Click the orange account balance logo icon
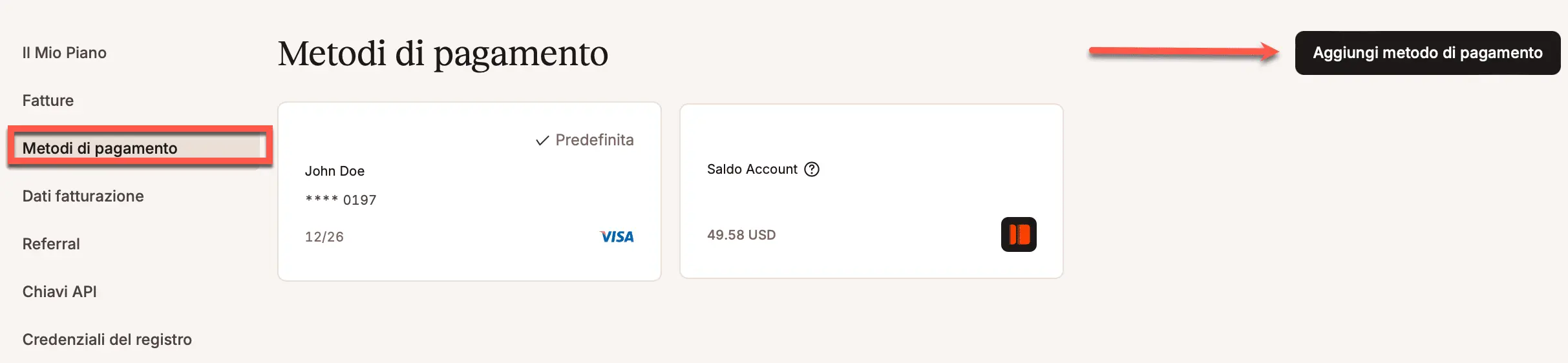The width and height of the screenshot is (1568, 363). [1019, 234]
